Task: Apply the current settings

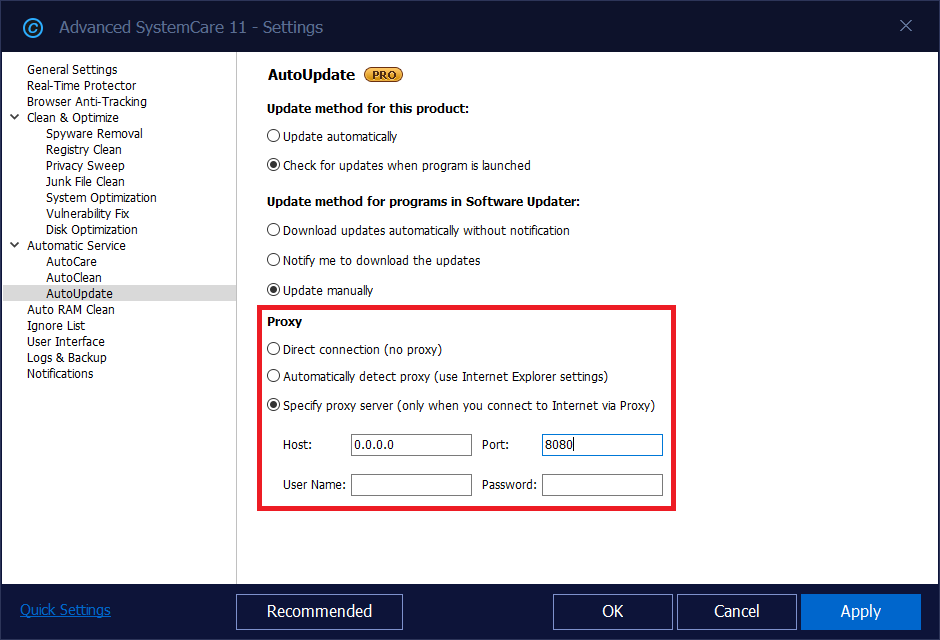Action: [x=860, y=611]
